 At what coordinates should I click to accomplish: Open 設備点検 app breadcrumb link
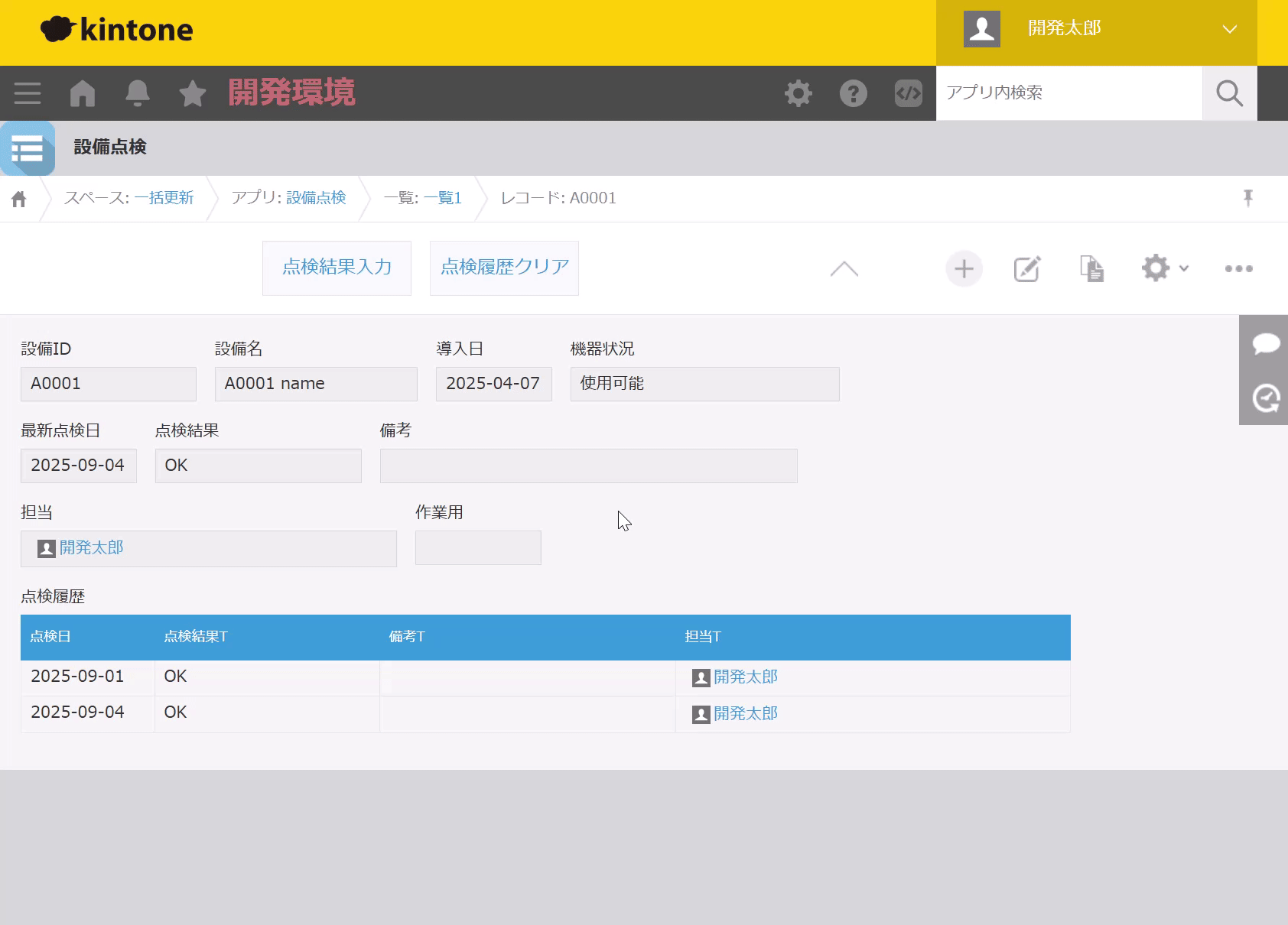316,198
